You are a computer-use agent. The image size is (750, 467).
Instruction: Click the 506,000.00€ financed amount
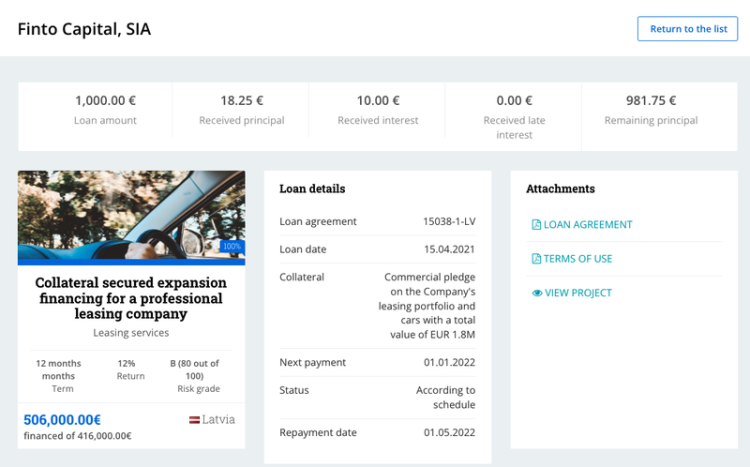pyautogui.click(x=62, y=420)
